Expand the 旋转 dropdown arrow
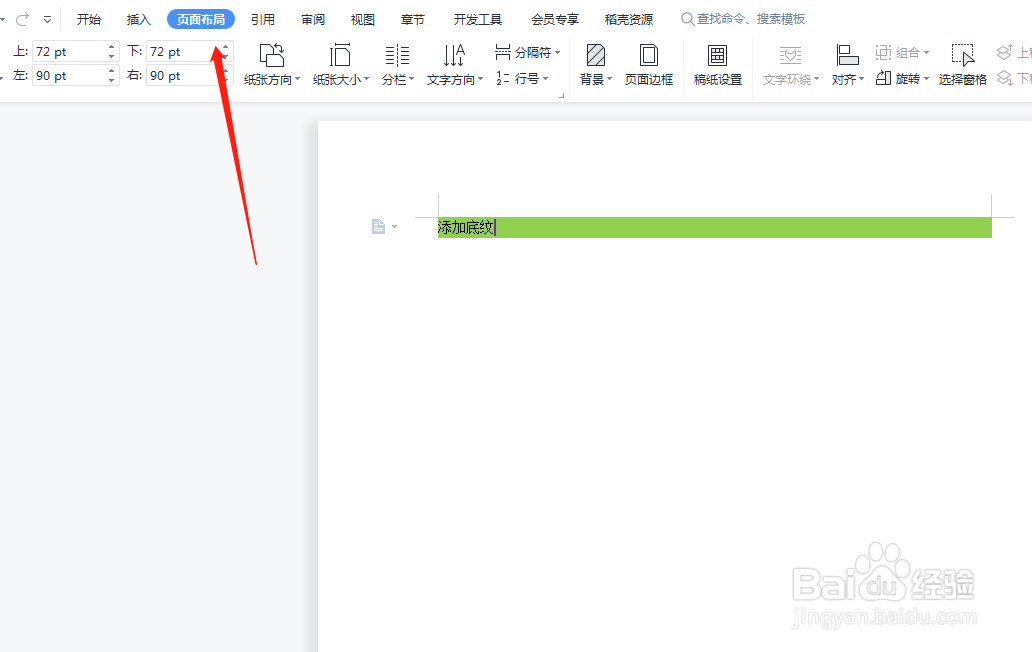 [926, 79]
